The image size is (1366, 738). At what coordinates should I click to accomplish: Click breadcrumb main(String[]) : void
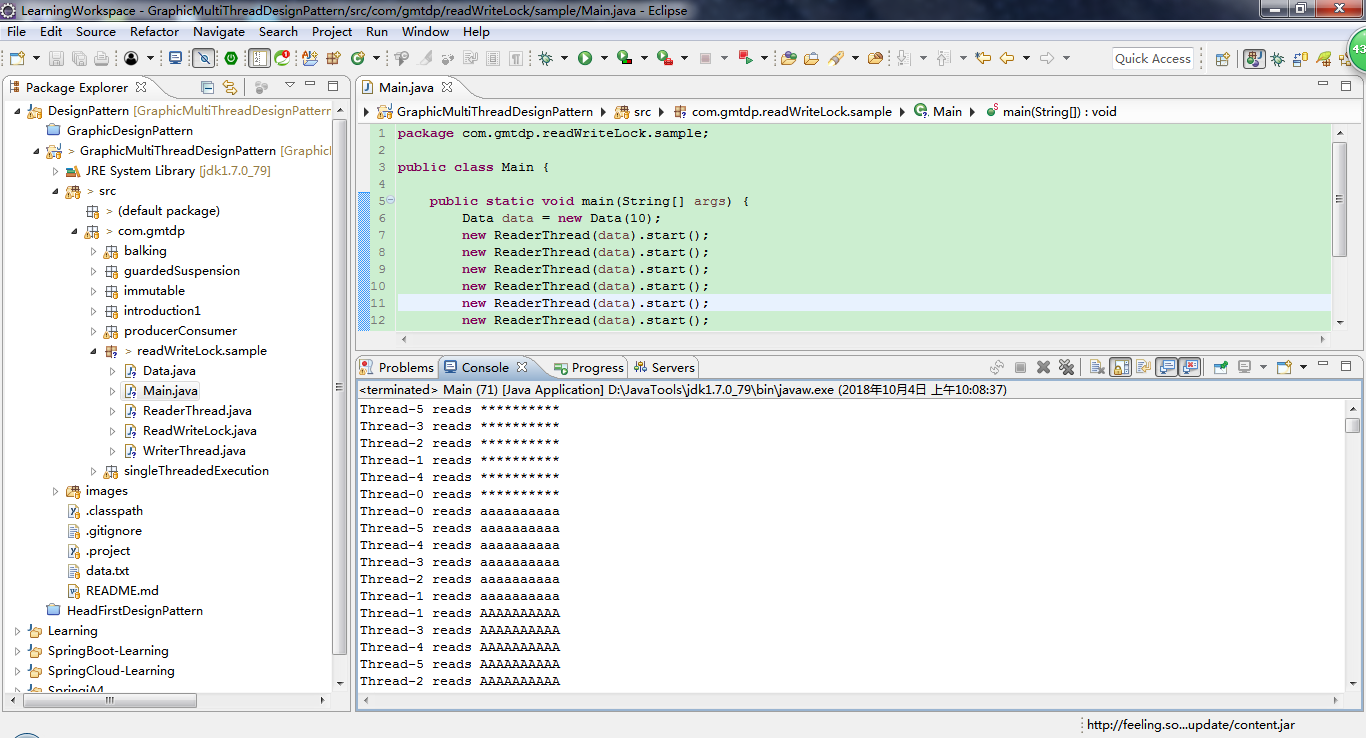click(1059, 111)
